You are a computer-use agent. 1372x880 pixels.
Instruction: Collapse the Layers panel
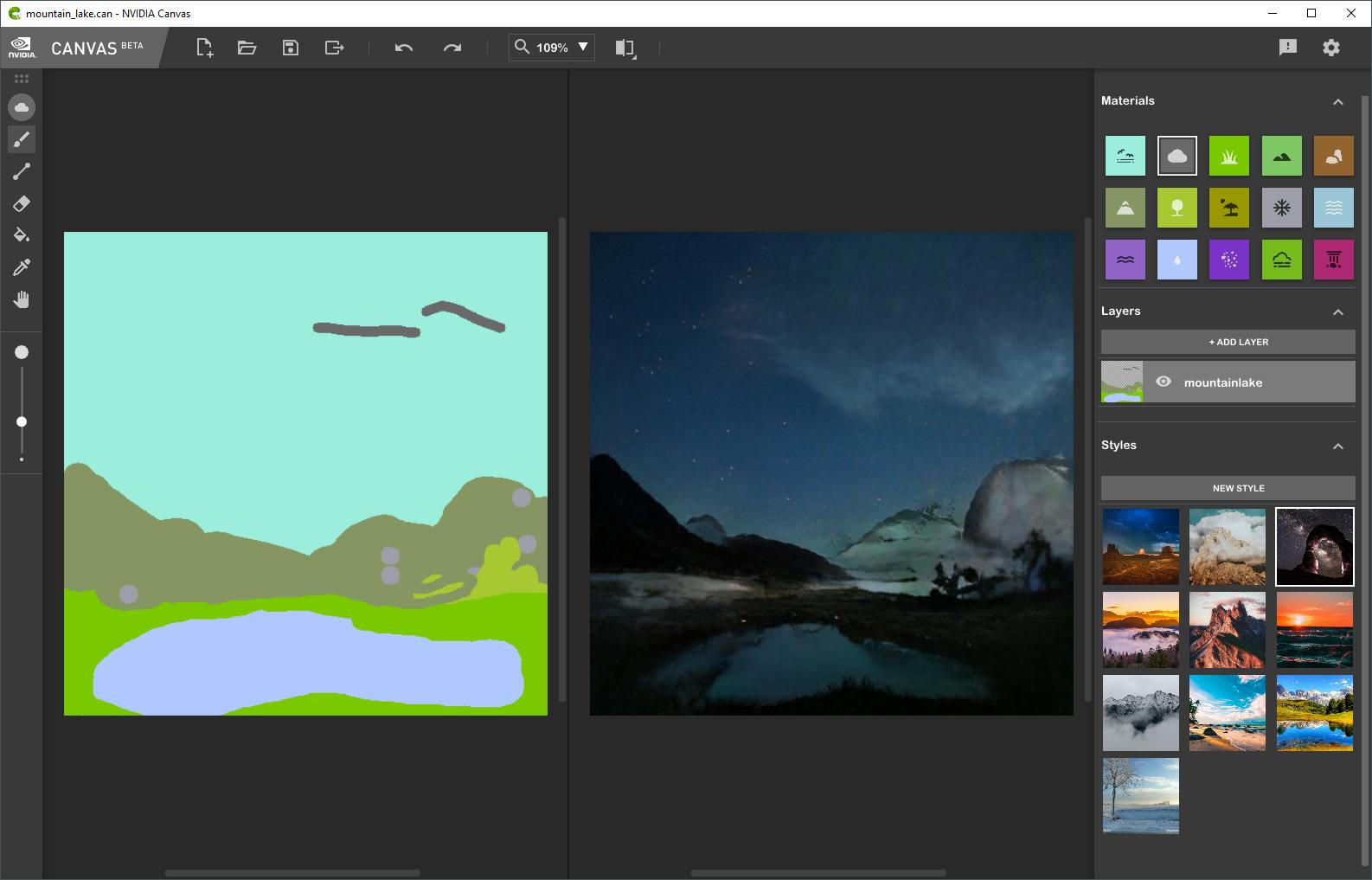(1338, 312)
